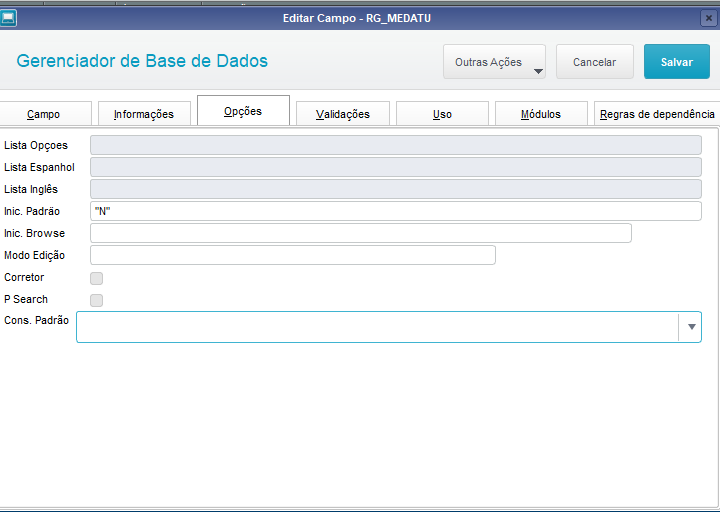Screen dimensions: 720x512
Task: Expand the Cons. Padrão dropdown arrow
Action: pos(691,327)
